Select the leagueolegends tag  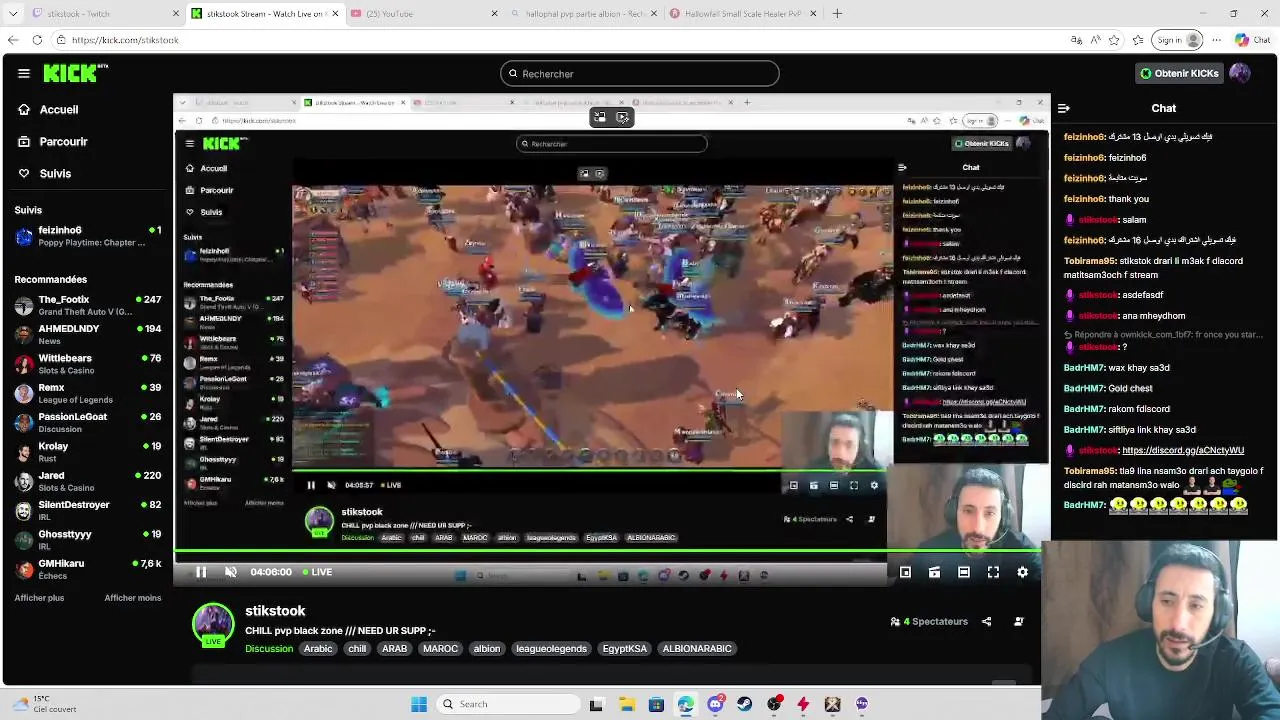point(551,649)
